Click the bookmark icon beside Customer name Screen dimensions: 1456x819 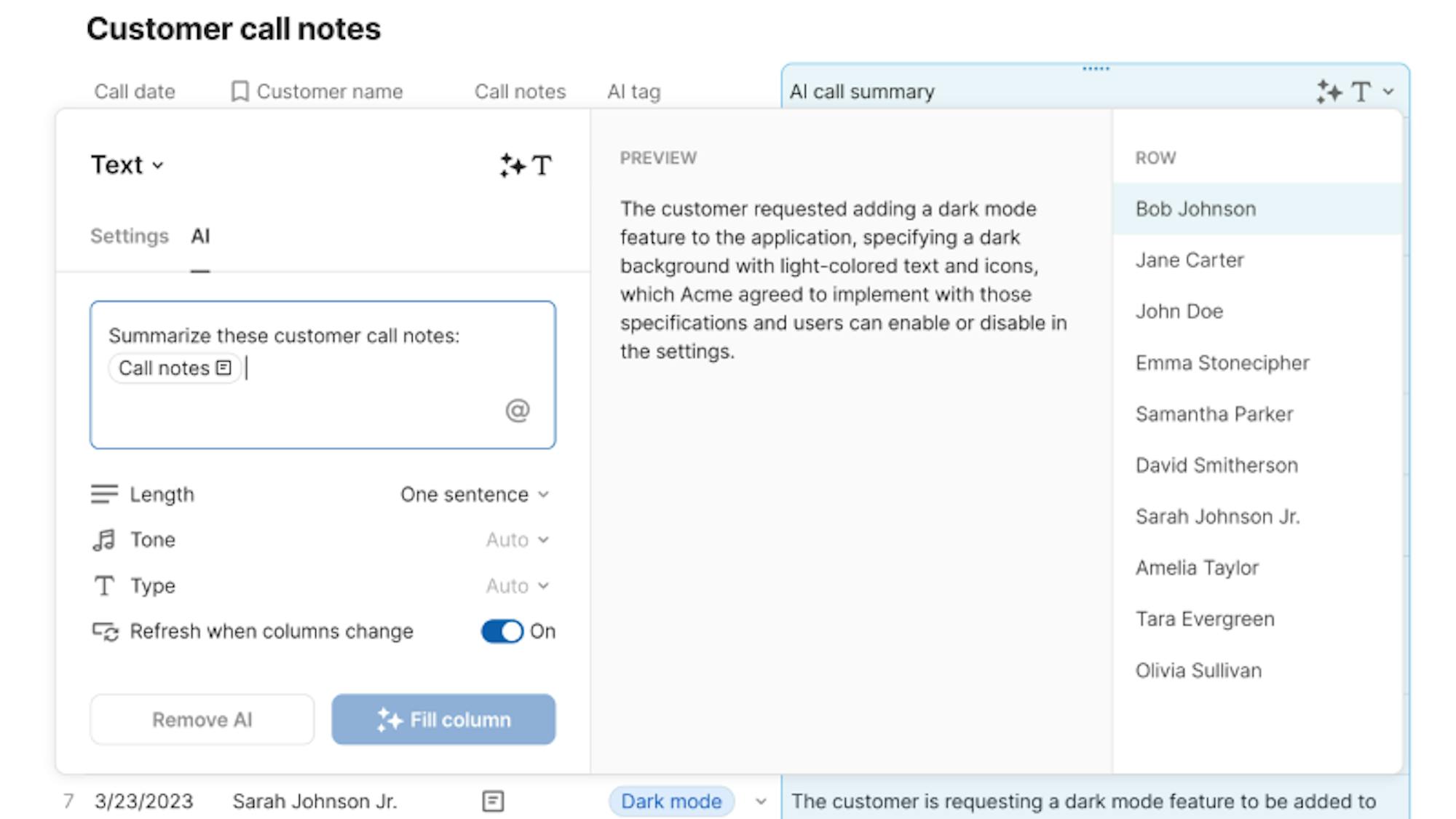[240, 92]
